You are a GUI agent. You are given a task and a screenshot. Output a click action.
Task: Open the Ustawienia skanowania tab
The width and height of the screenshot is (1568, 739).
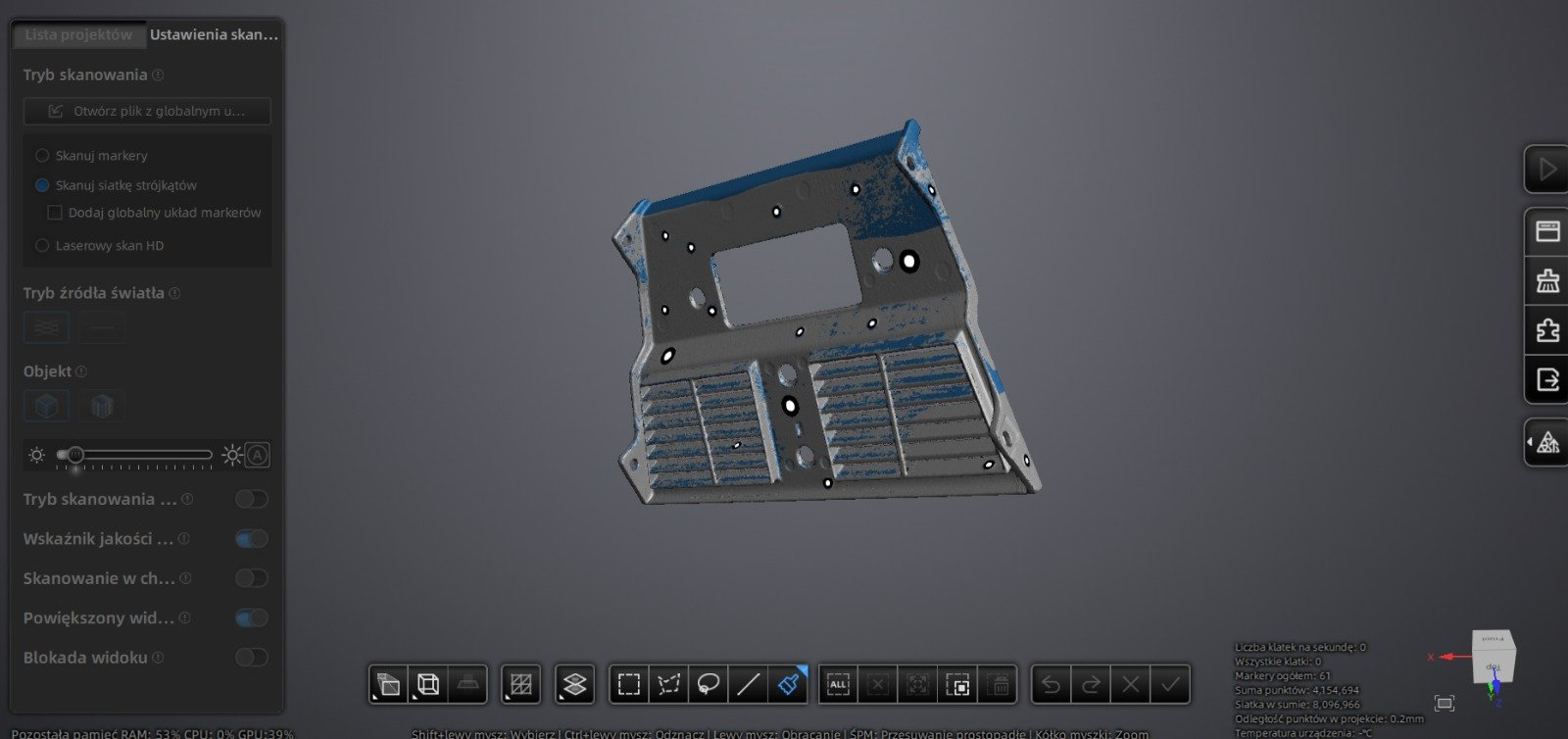point(214,34)
